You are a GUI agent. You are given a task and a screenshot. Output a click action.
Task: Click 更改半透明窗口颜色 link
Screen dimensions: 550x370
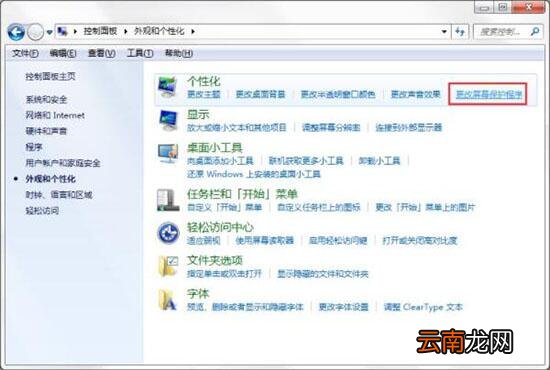click(x=338, y=94)
